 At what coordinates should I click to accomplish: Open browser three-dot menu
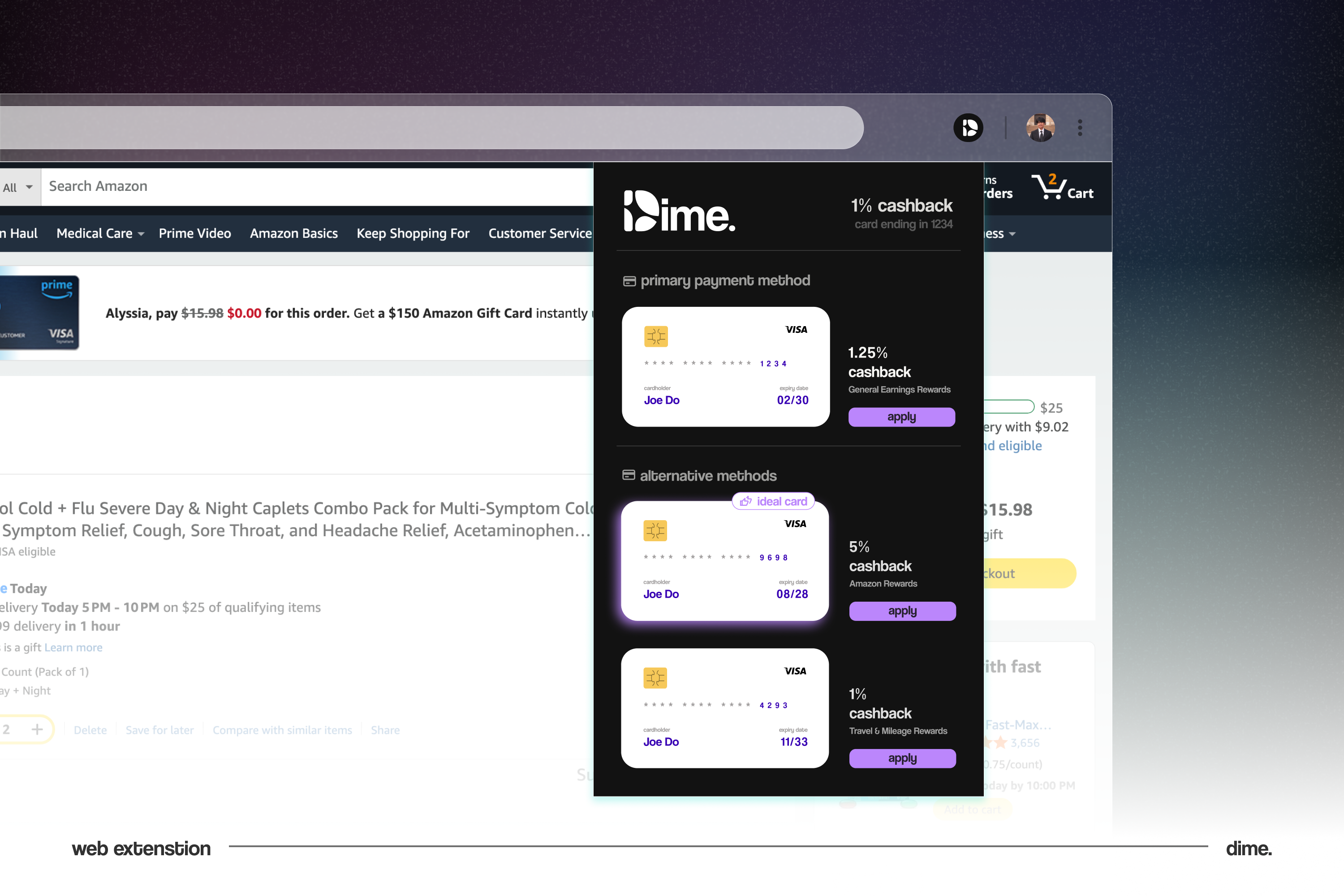[1079, 127]
